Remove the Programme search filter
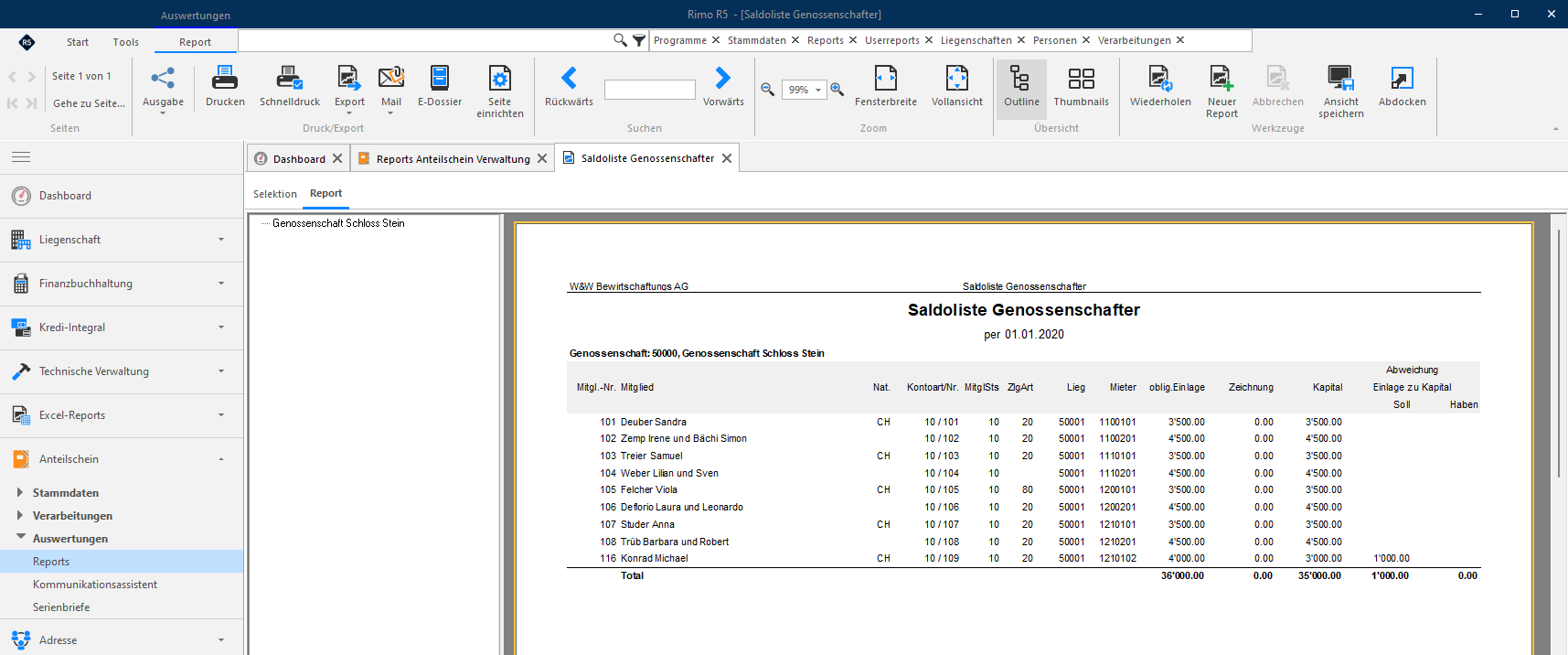This screenshot has width=1568, height=655. [x=716, y=40]
